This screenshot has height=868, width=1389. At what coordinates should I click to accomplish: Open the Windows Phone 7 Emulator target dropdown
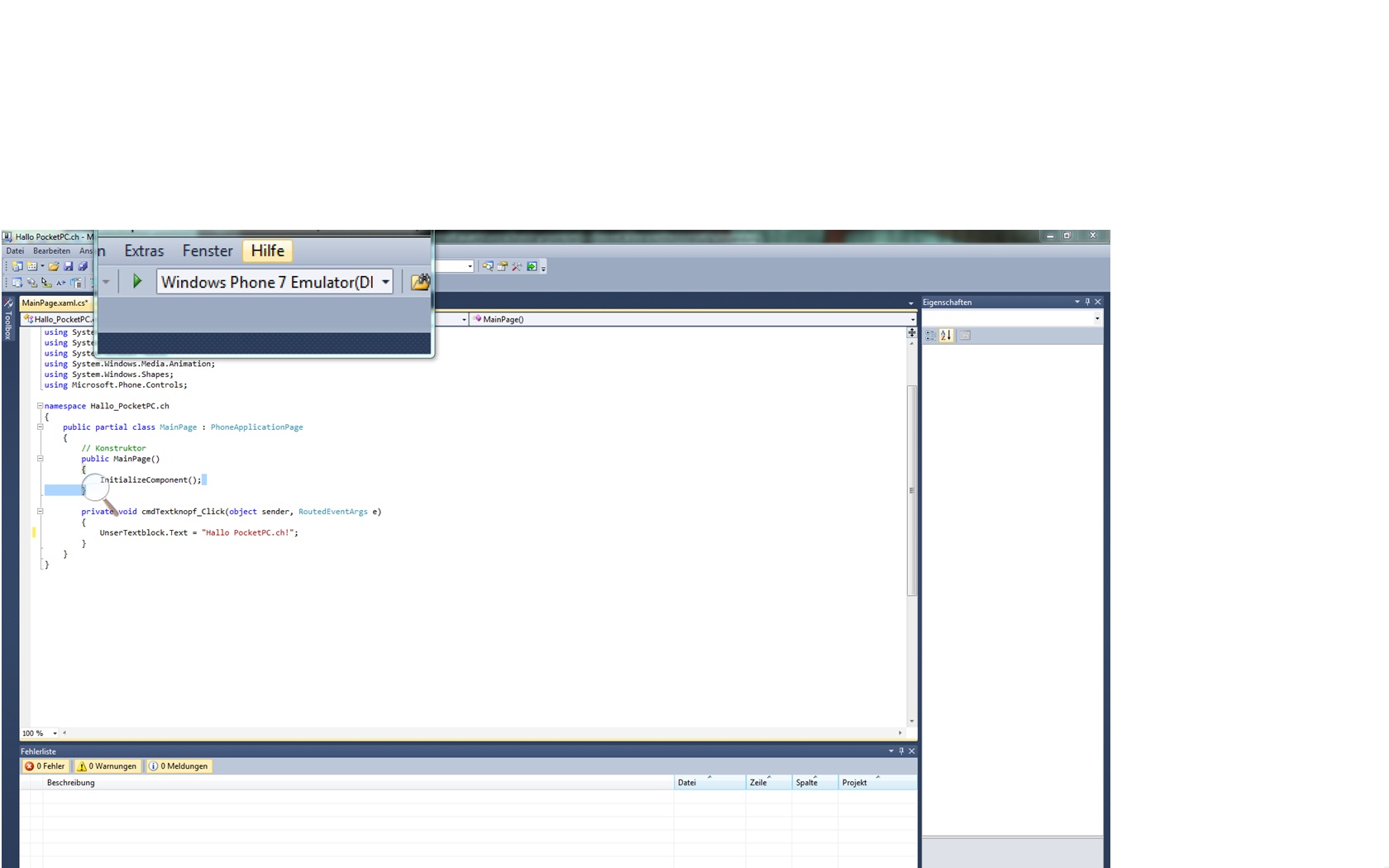[x=386, y=282]
